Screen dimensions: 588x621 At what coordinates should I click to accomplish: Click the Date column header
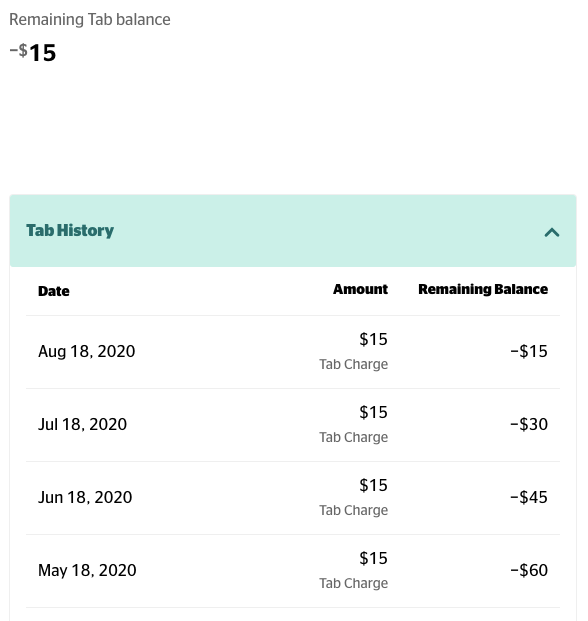(x=54, y=291)
